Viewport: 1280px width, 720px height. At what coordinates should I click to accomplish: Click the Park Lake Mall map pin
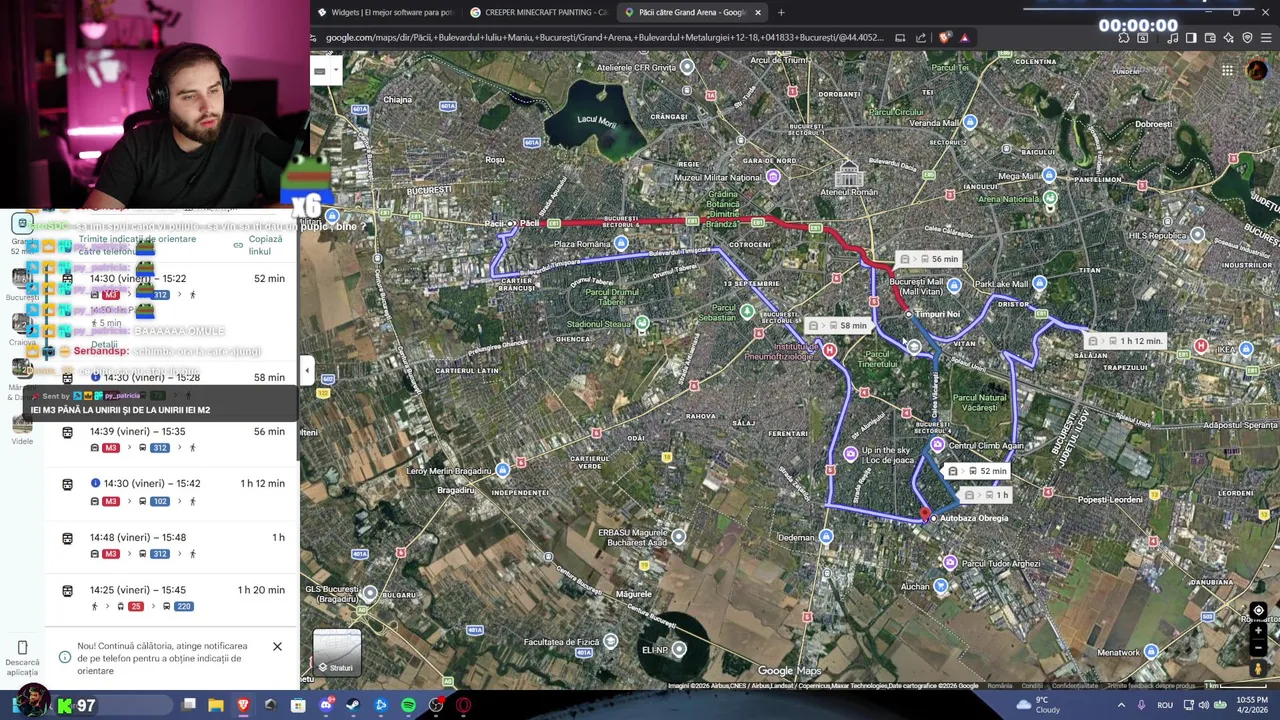tap(1040, 284)
